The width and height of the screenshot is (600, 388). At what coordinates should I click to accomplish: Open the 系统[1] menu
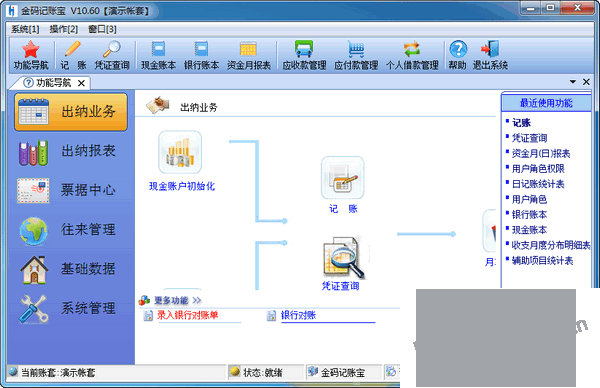[25, 29]
